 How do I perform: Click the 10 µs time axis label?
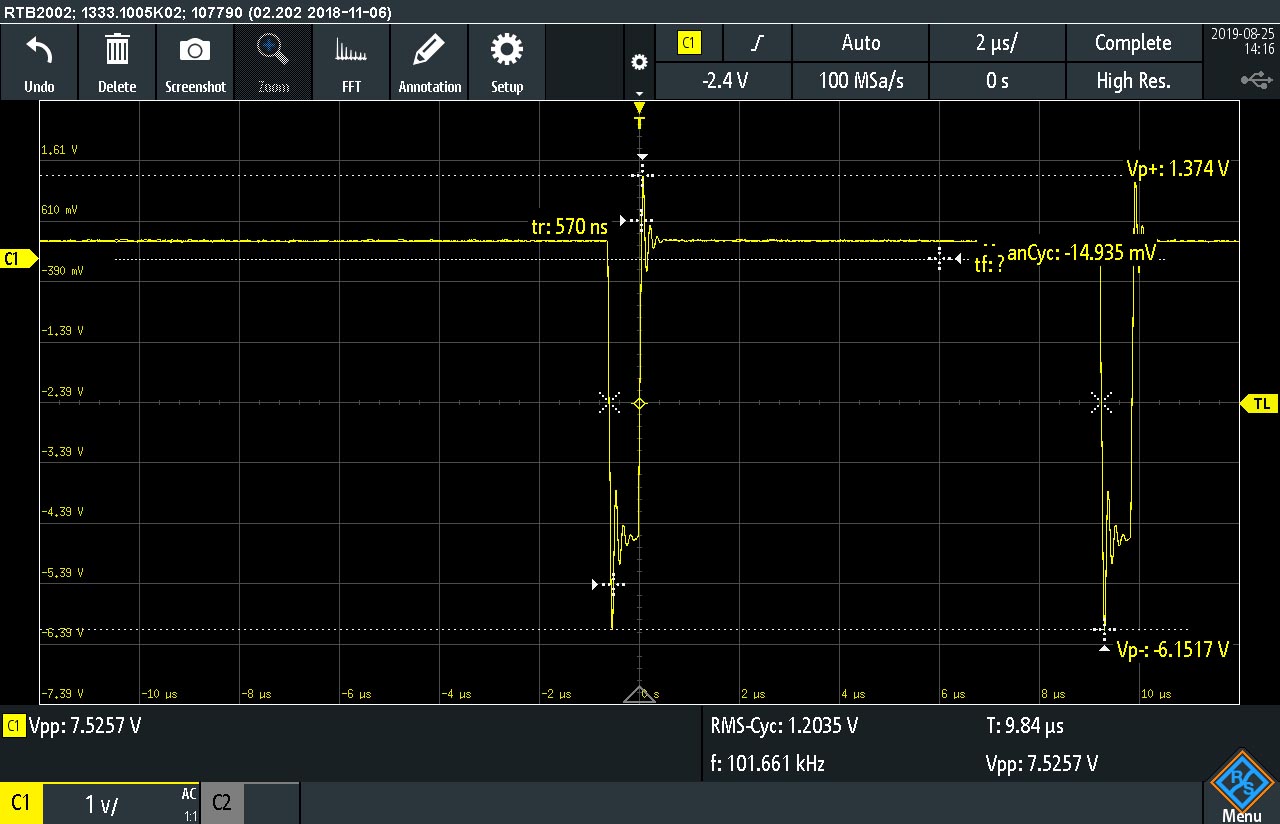1155,694
